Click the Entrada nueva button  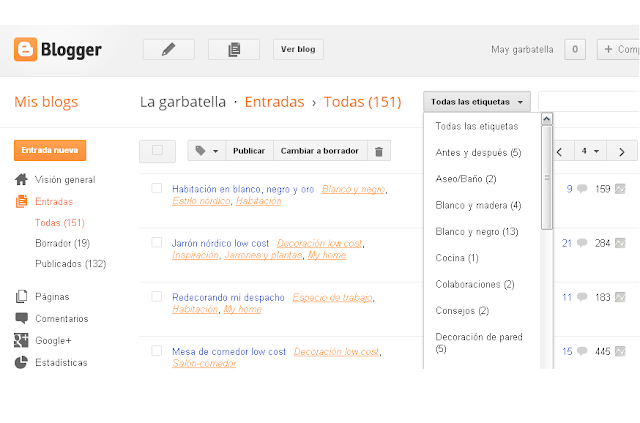50,150
